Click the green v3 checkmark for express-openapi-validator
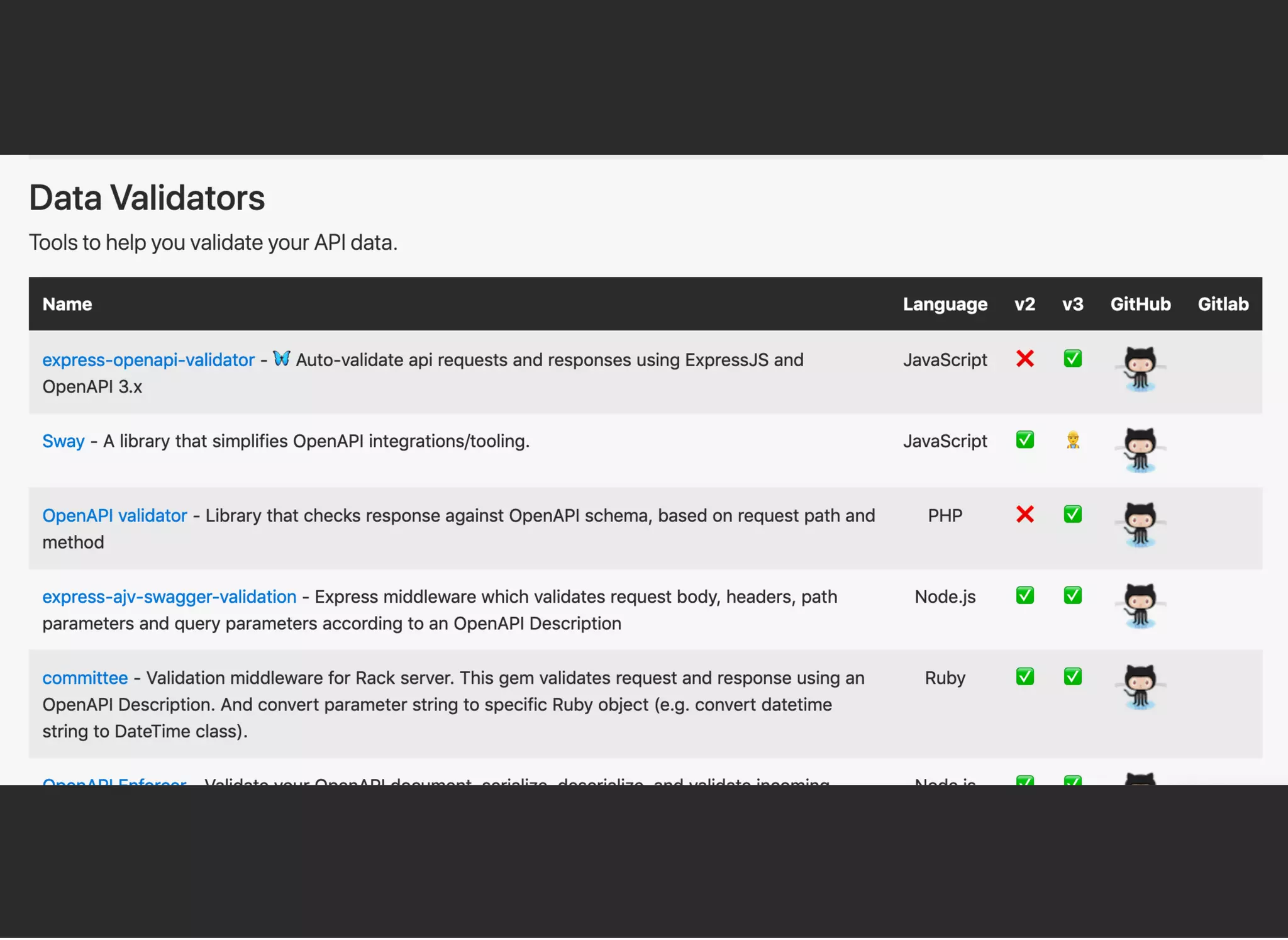Screen dimensions: 1288x940 tap(1072, 359)
